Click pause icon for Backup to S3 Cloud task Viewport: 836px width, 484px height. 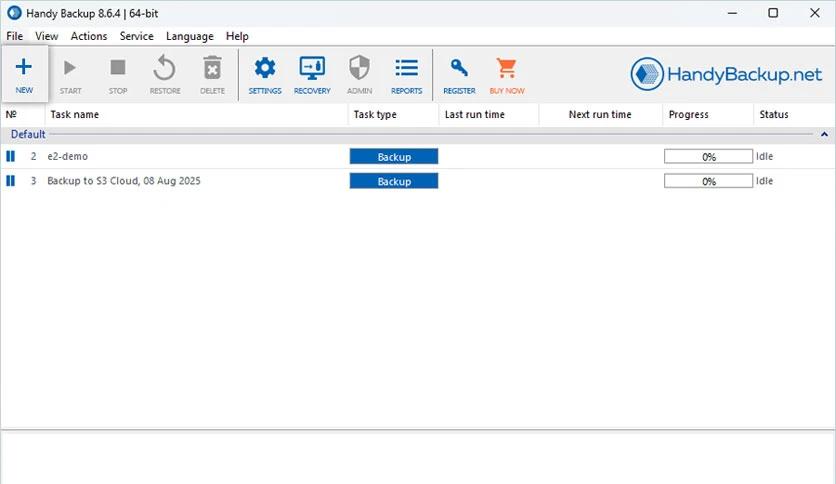(x=10, y=181)
